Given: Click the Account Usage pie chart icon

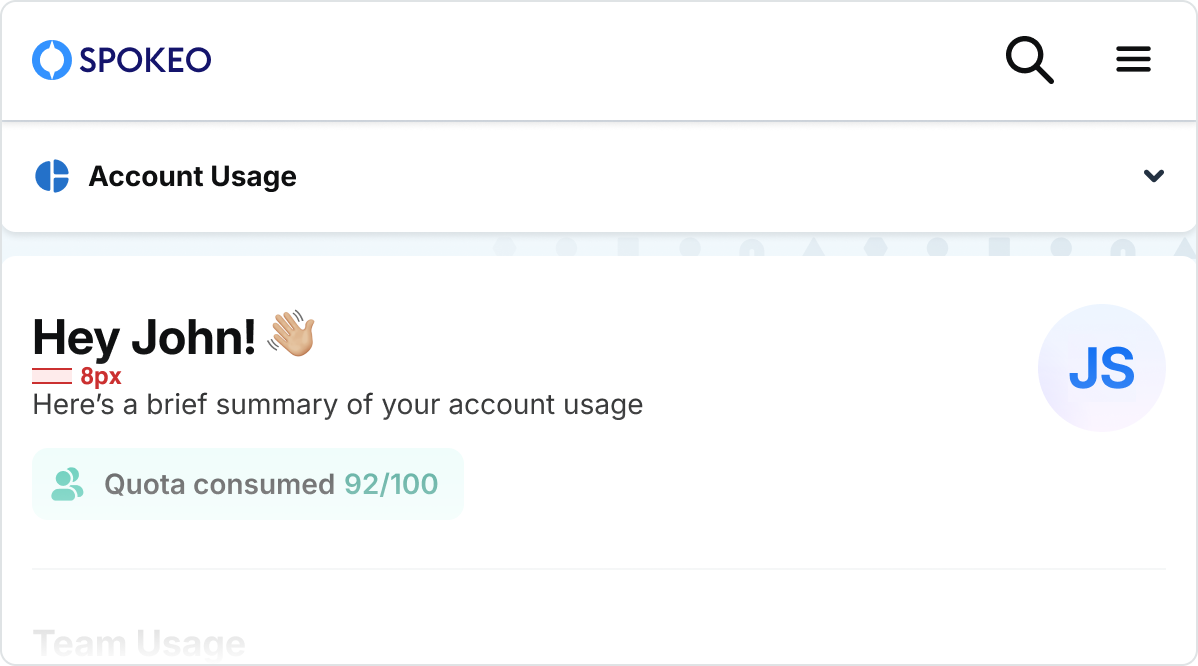Looking at the screenshot, I should (x=52, y=176).
